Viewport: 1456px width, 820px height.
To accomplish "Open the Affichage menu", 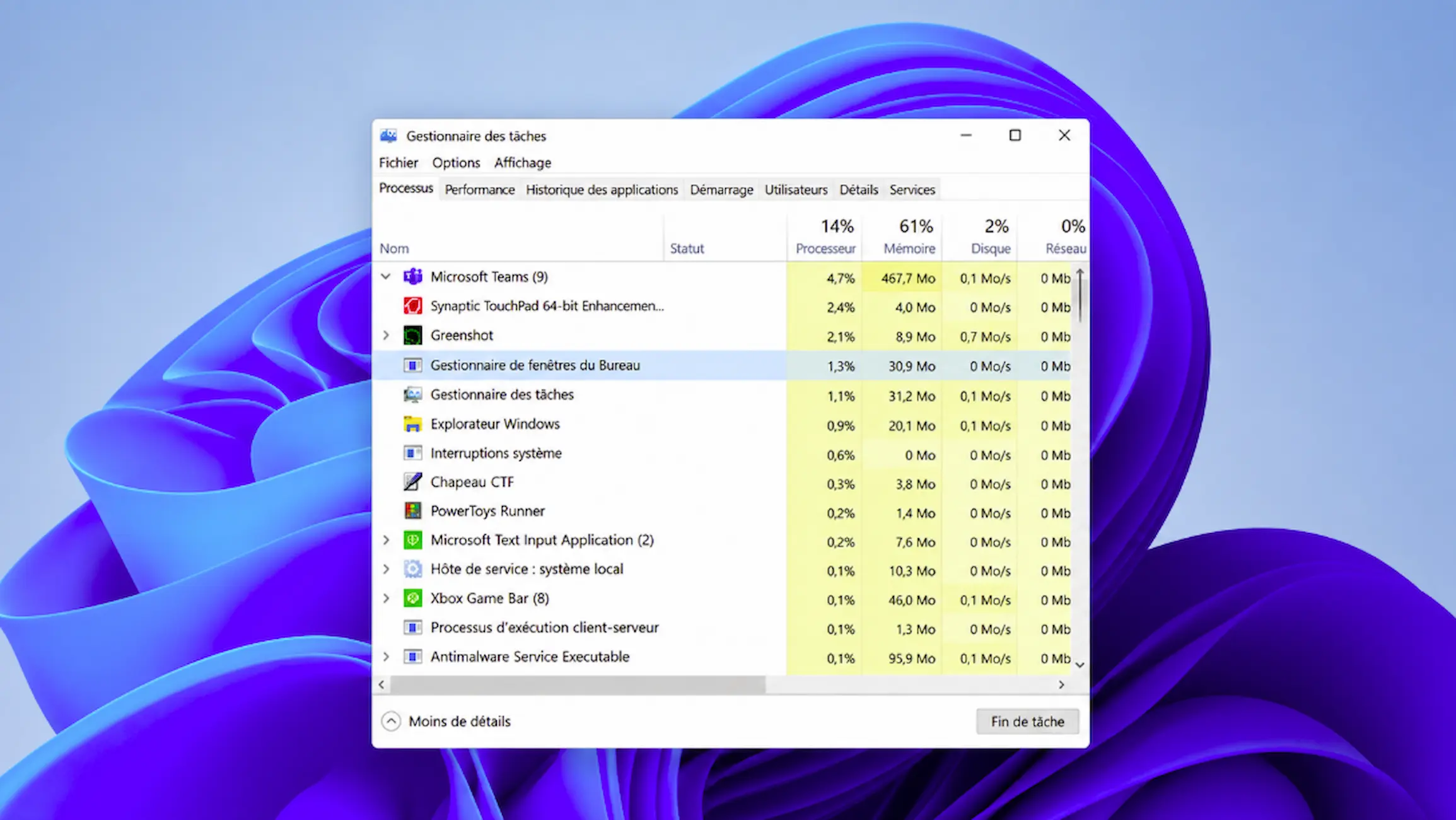I will [x=523, y=163].
